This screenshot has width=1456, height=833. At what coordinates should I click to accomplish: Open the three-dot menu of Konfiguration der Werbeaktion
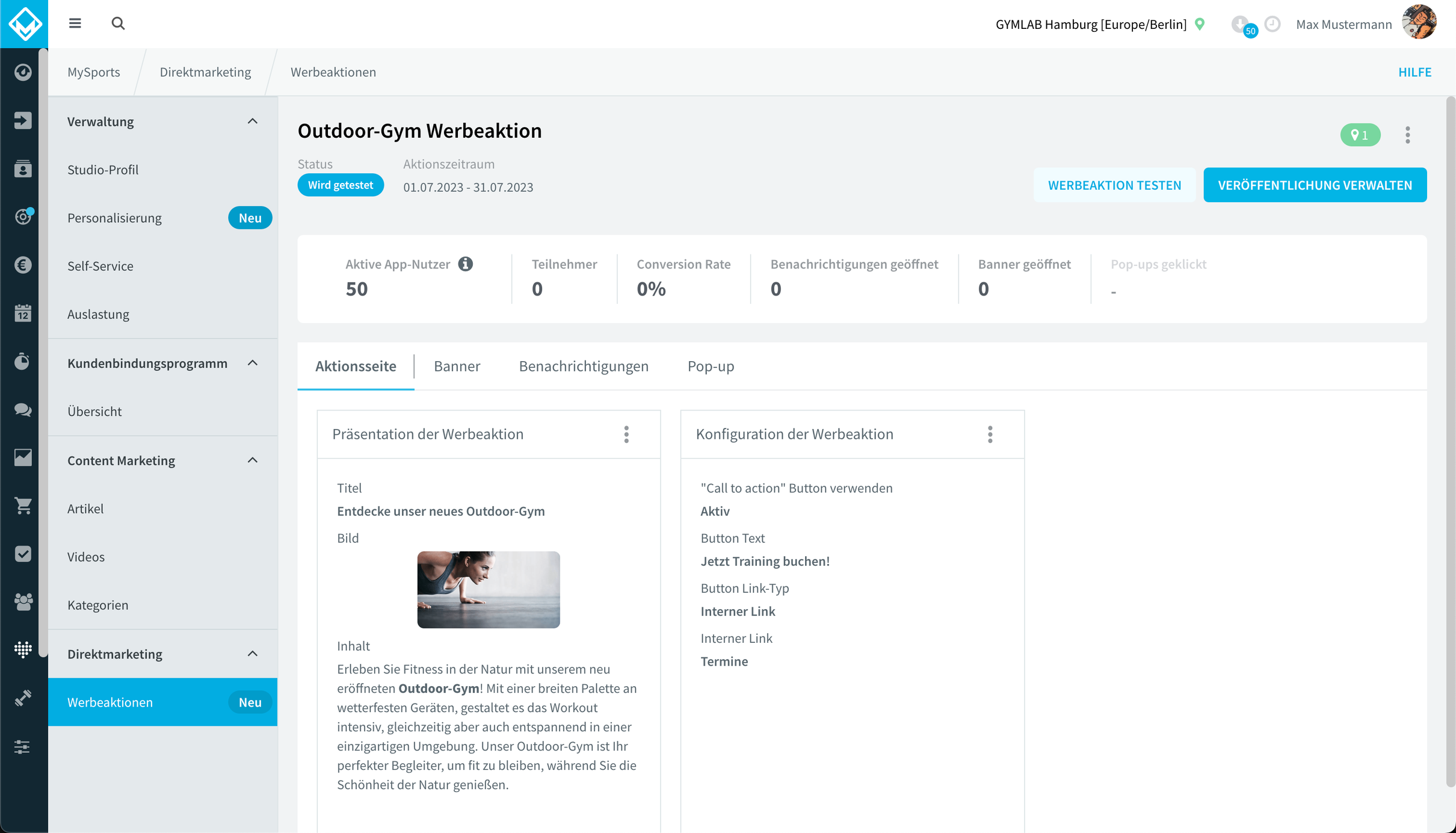tap(990, 435)
